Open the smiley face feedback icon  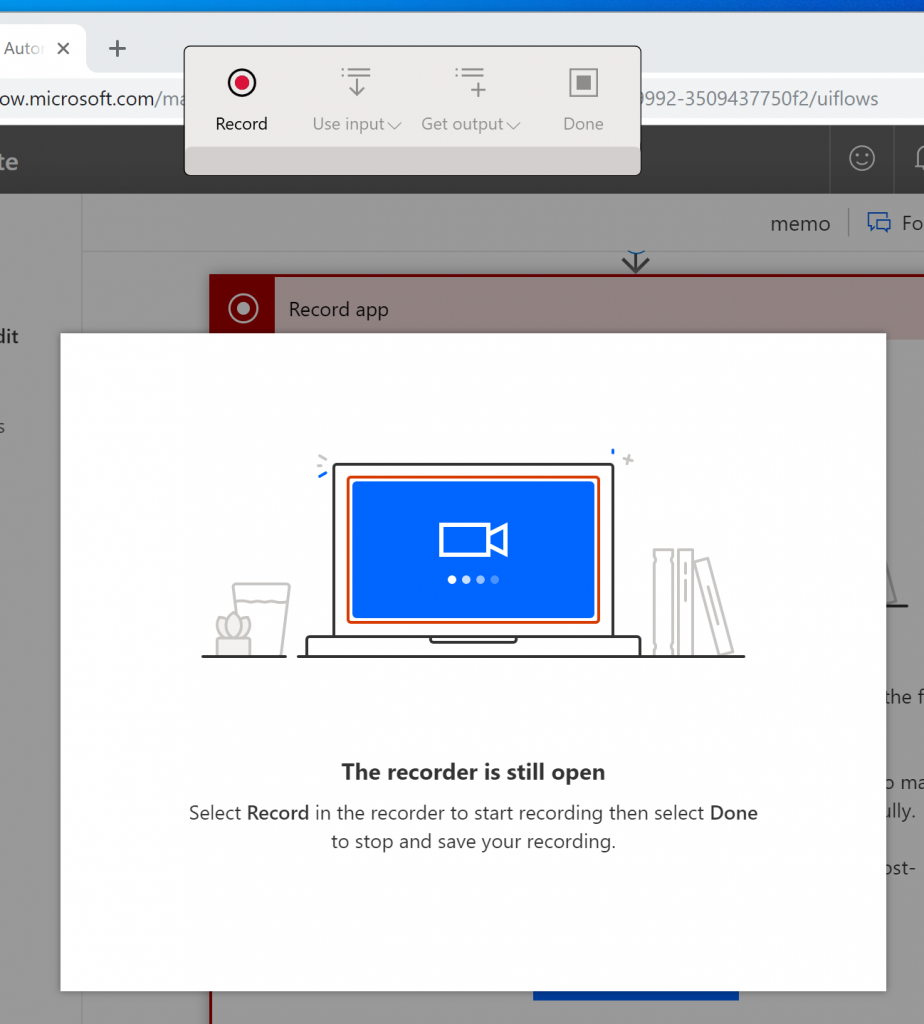coord(861,158)
